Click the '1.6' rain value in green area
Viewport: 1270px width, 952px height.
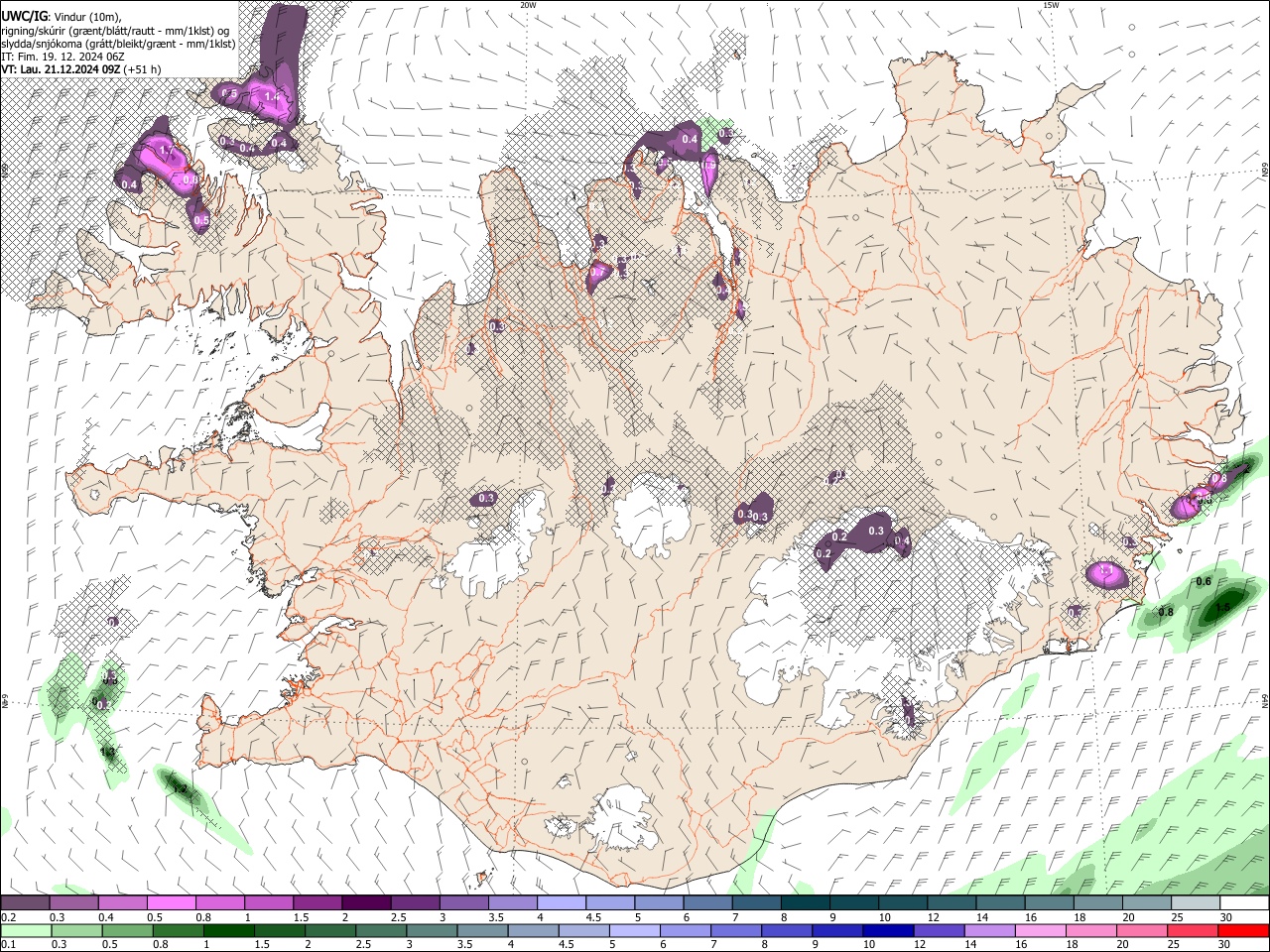(1222, 607)
